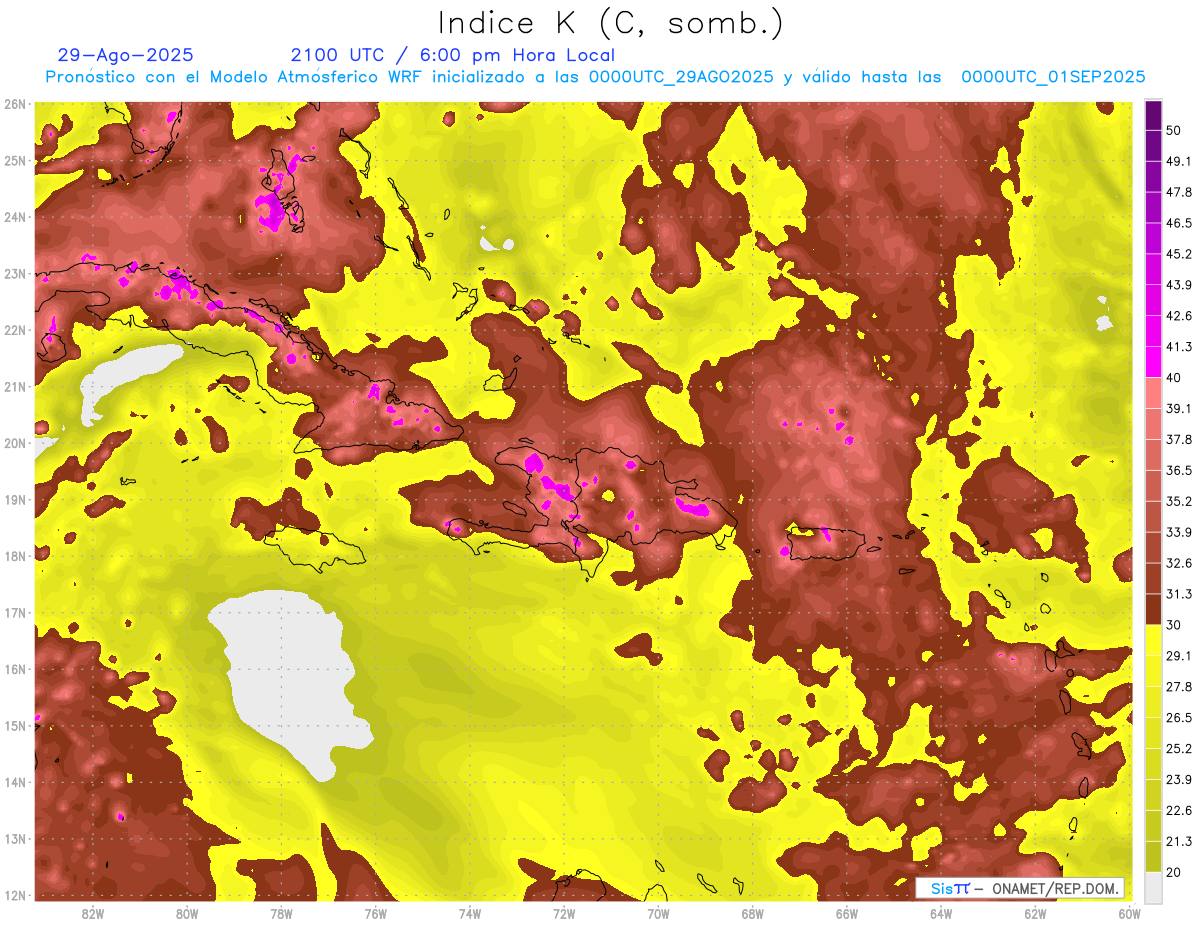Click the "12N" latitude label

[x=15, y=895]
